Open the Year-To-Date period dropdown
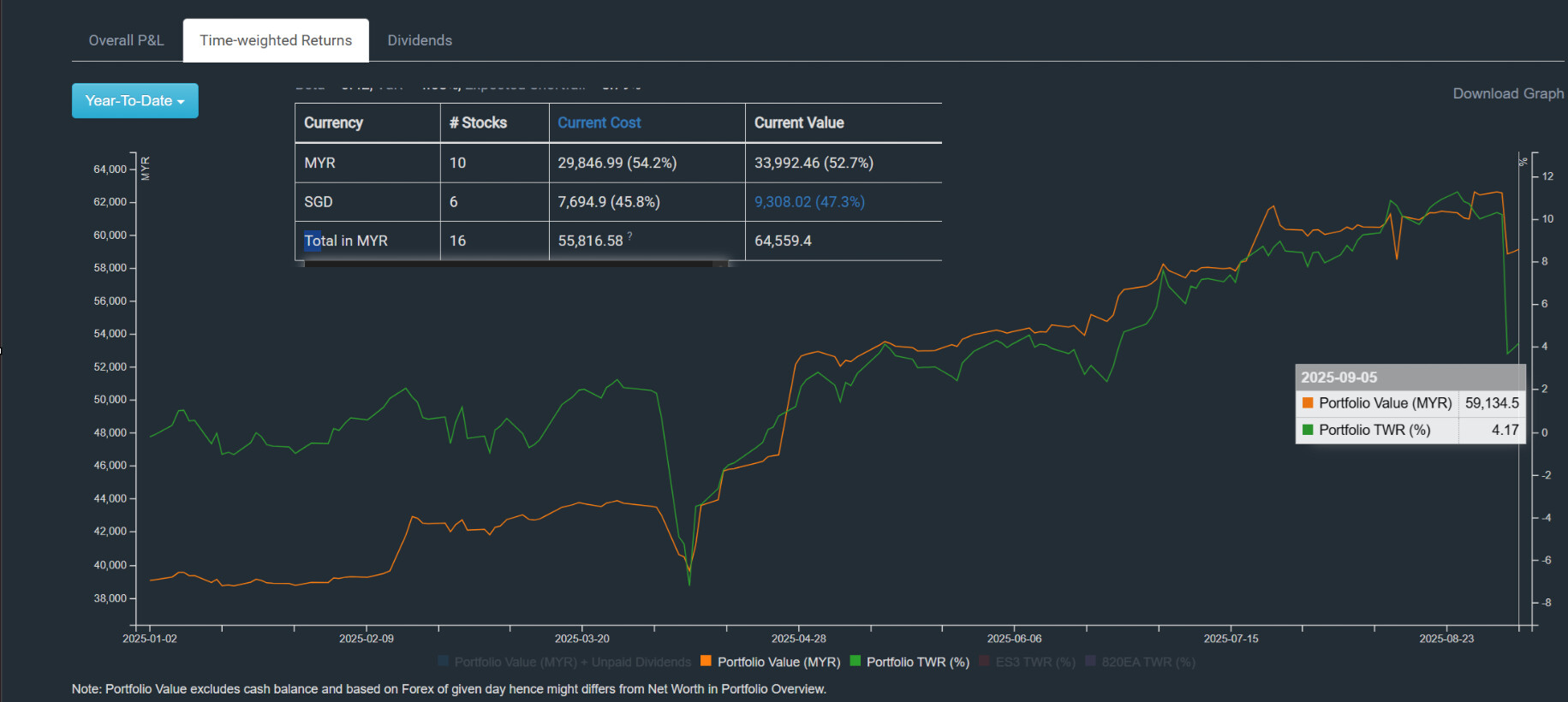The width and height of the screenshot is (1568, 702). [134, 101]
